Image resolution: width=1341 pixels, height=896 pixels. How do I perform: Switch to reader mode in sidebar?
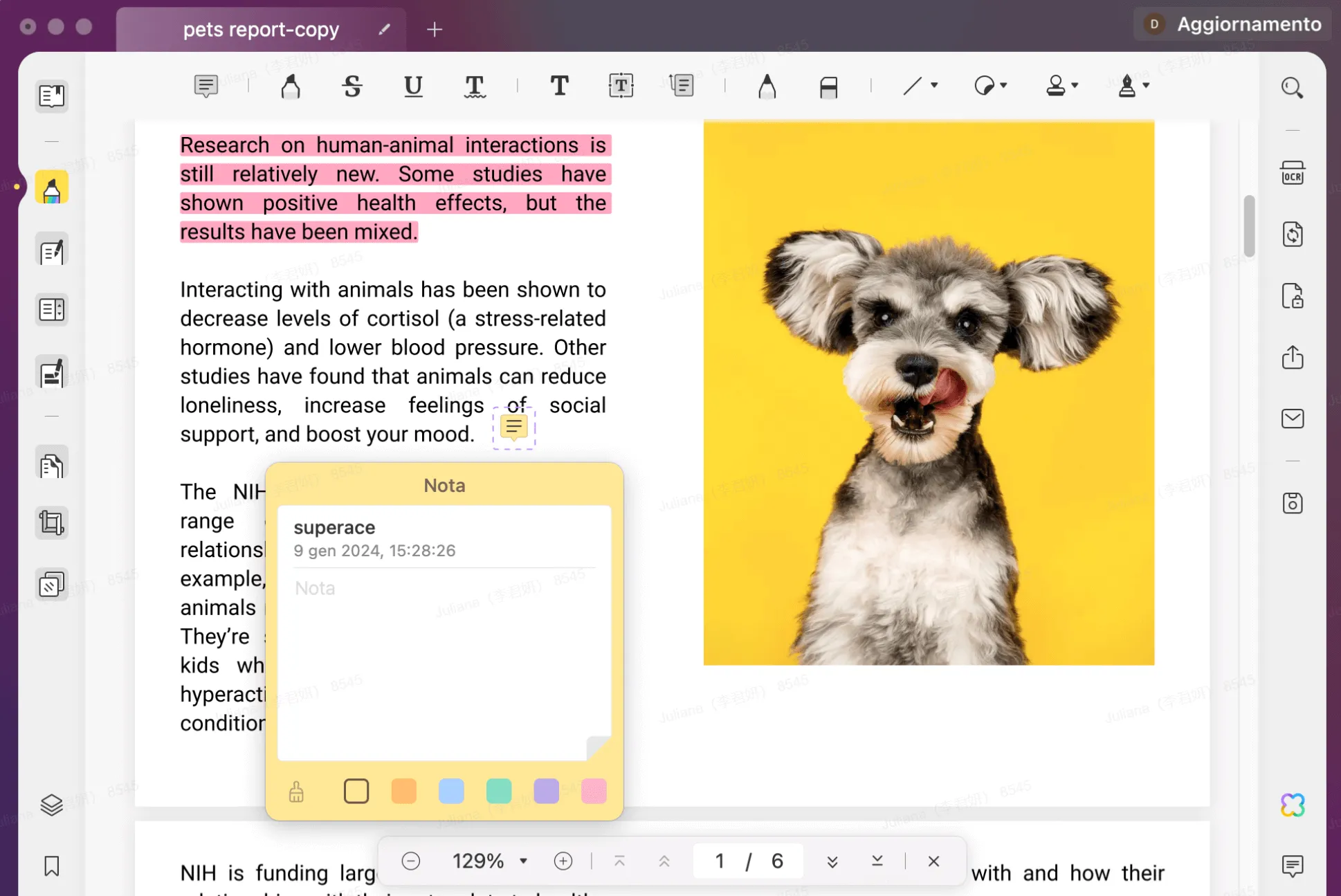pyautogui.click(x=52, y=96)
